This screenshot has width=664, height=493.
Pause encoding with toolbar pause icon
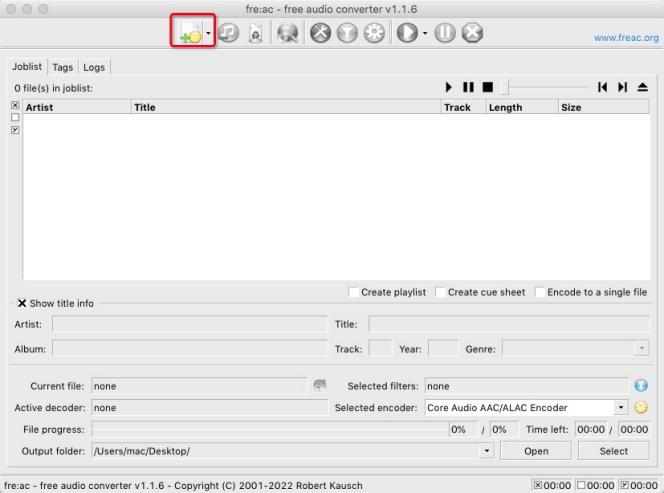click(445, 33)
